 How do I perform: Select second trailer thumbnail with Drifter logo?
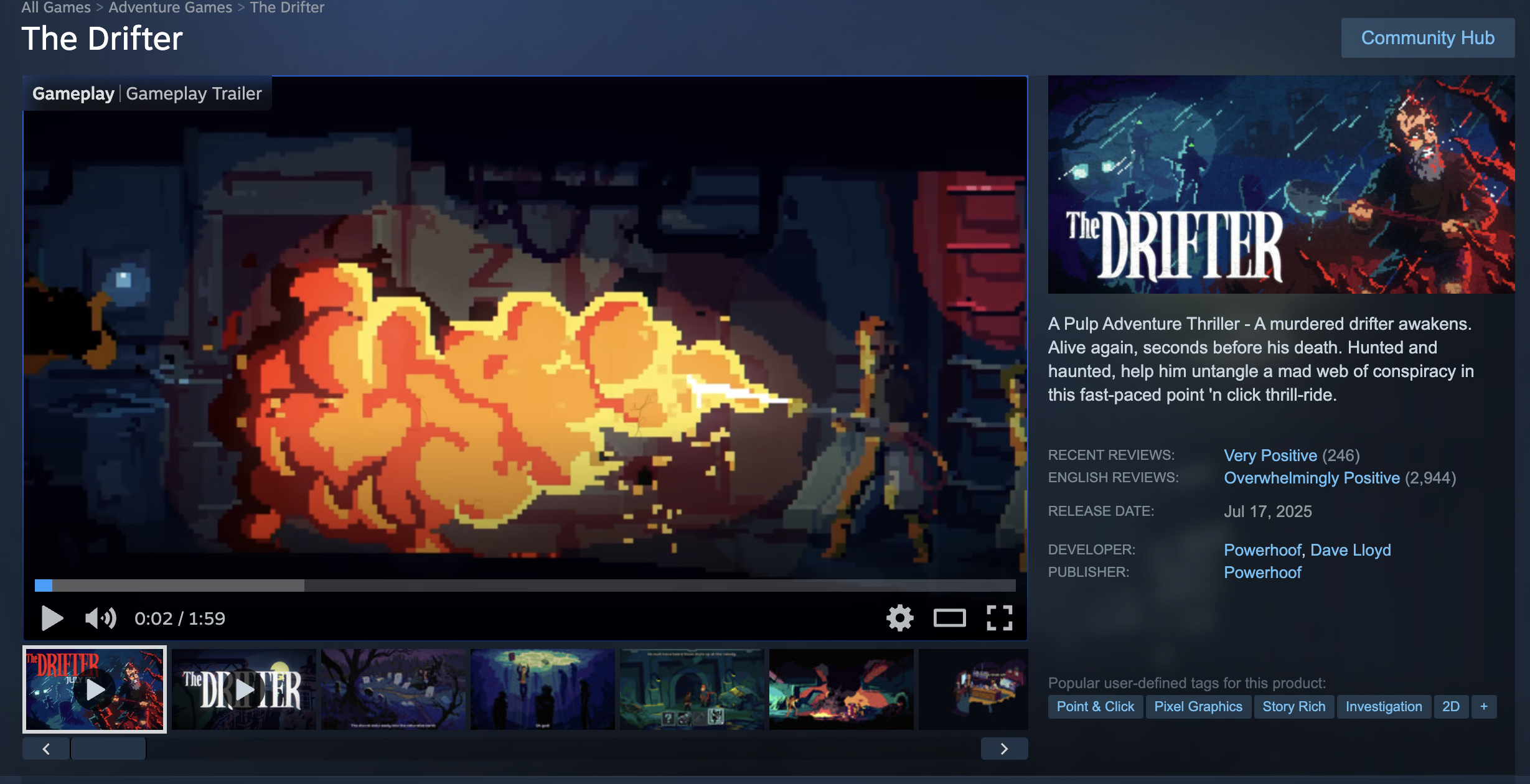click(244, 689)
